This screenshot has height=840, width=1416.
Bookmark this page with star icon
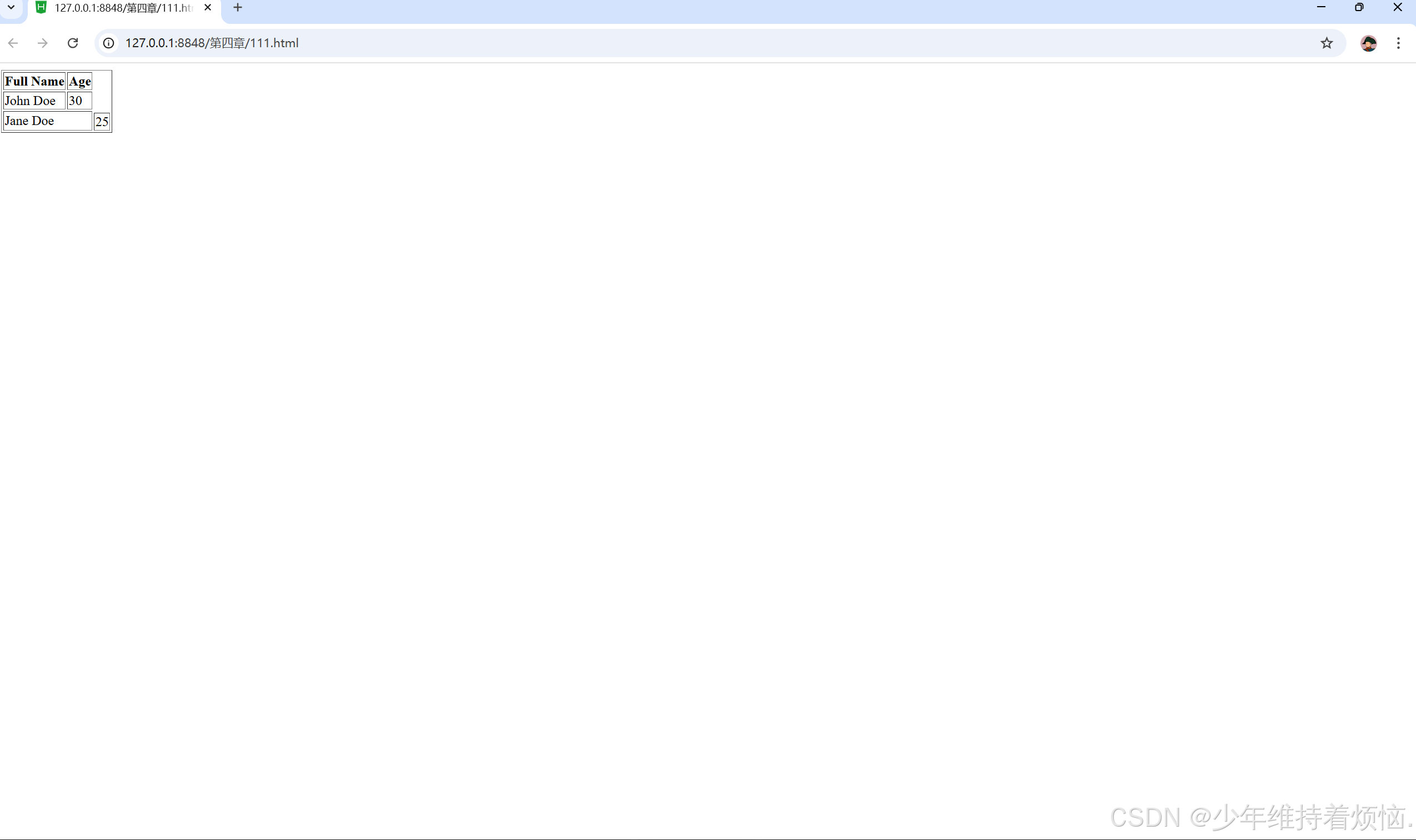(x=1326, y=43)
